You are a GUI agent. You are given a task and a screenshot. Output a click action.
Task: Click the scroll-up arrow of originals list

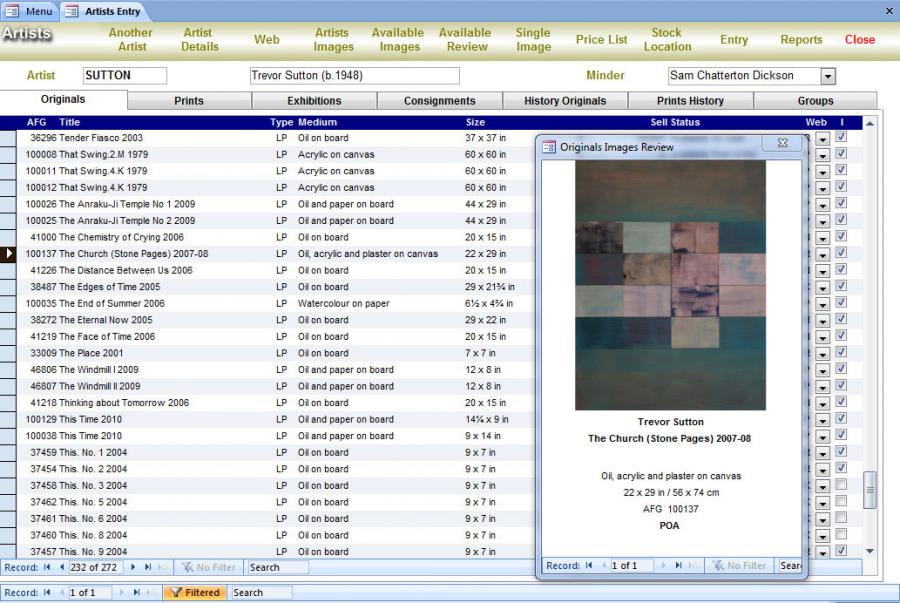pyautogui.click(x=870, y=124)
